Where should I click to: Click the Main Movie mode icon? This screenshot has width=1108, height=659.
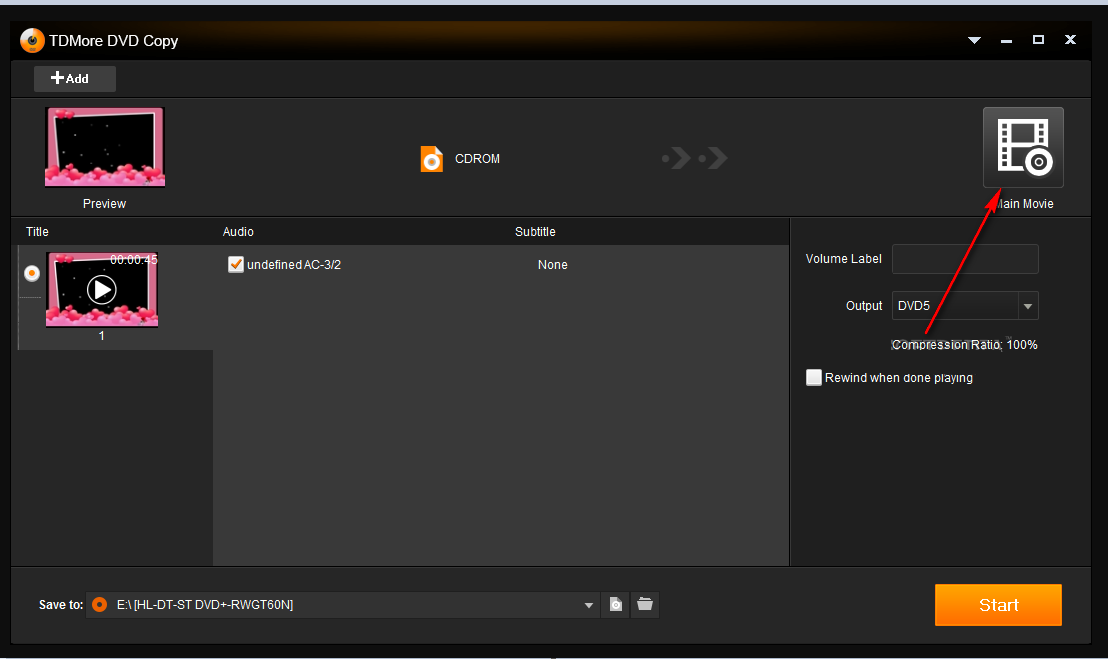coord(1022,148)
